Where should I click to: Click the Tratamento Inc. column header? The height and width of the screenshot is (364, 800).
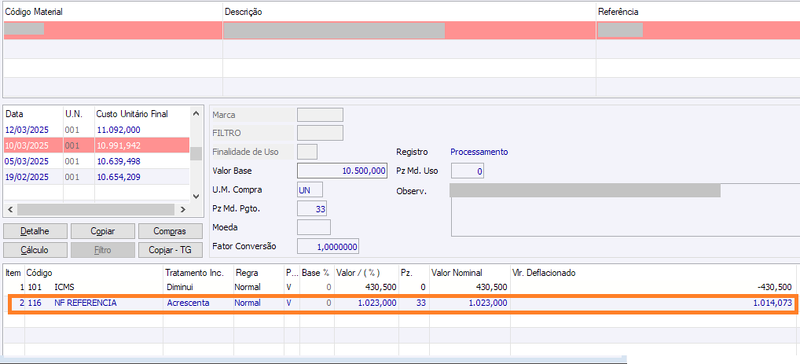(x=195, y=273)
